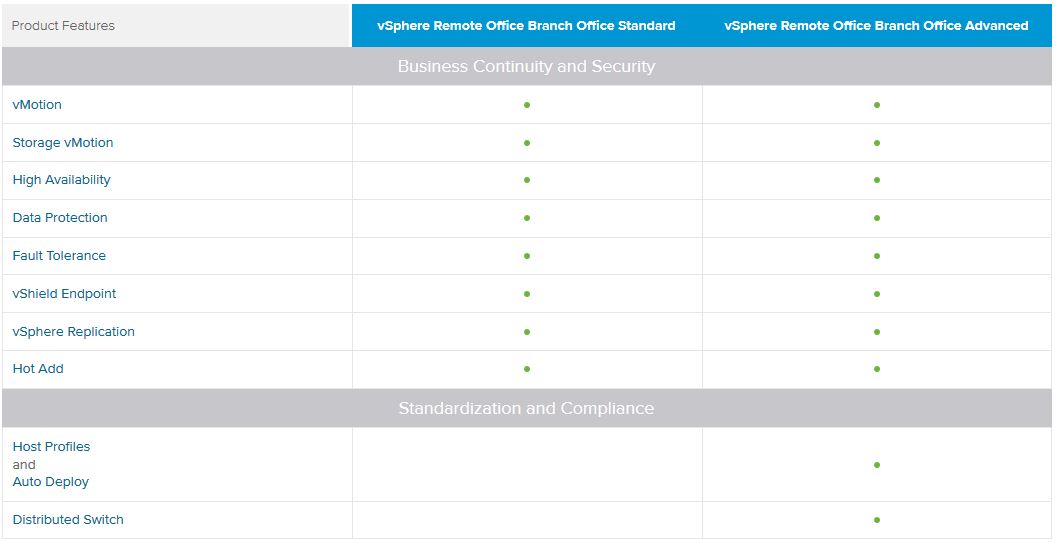Open the vMotion feature link
This screenshot has height=543, width=1056.
click(x=37, y=104)
